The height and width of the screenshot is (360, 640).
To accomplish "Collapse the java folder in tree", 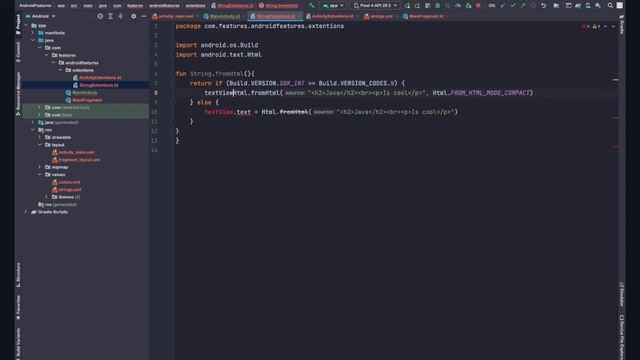I will [x=33, y=40].
